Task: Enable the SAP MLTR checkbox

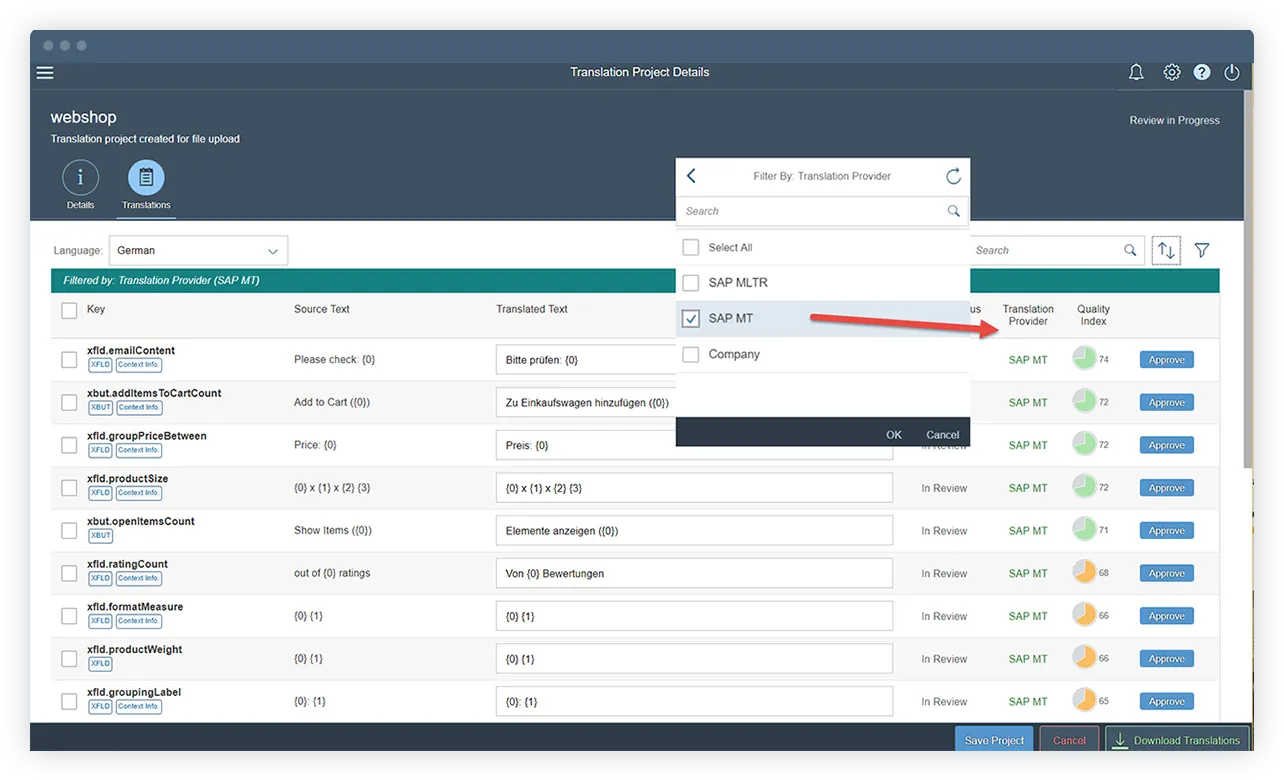Action: (x=689, y=282)
